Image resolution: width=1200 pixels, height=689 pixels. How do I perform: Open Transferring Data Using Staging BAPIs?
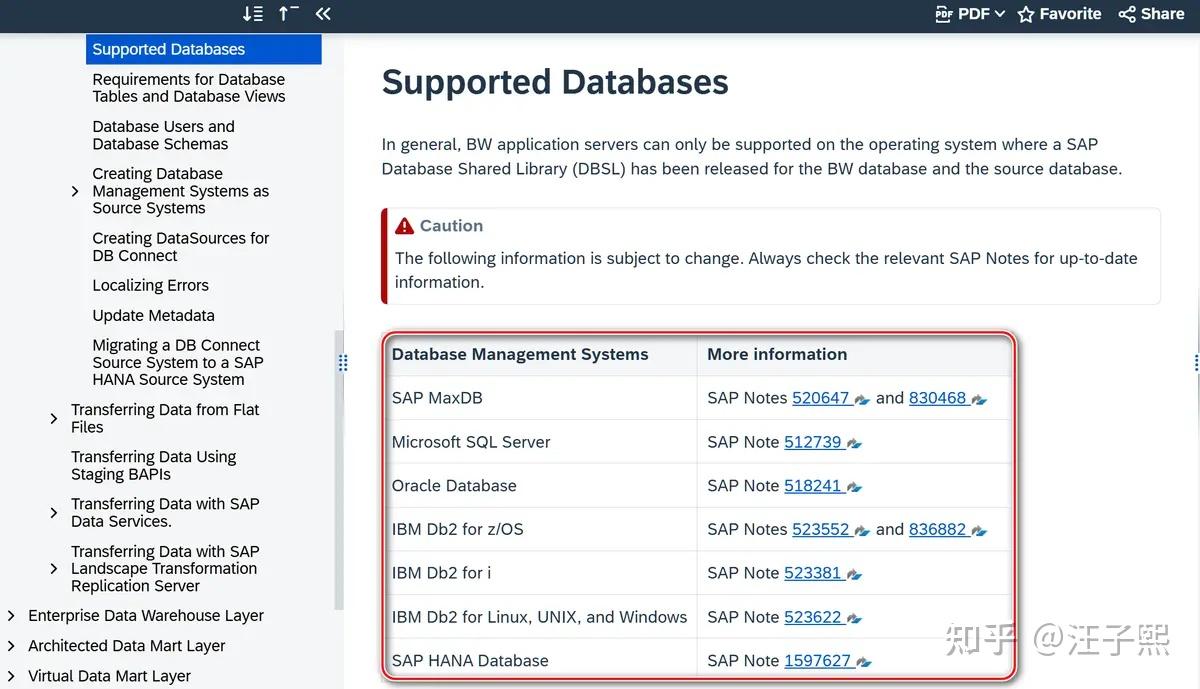[154, 465]
